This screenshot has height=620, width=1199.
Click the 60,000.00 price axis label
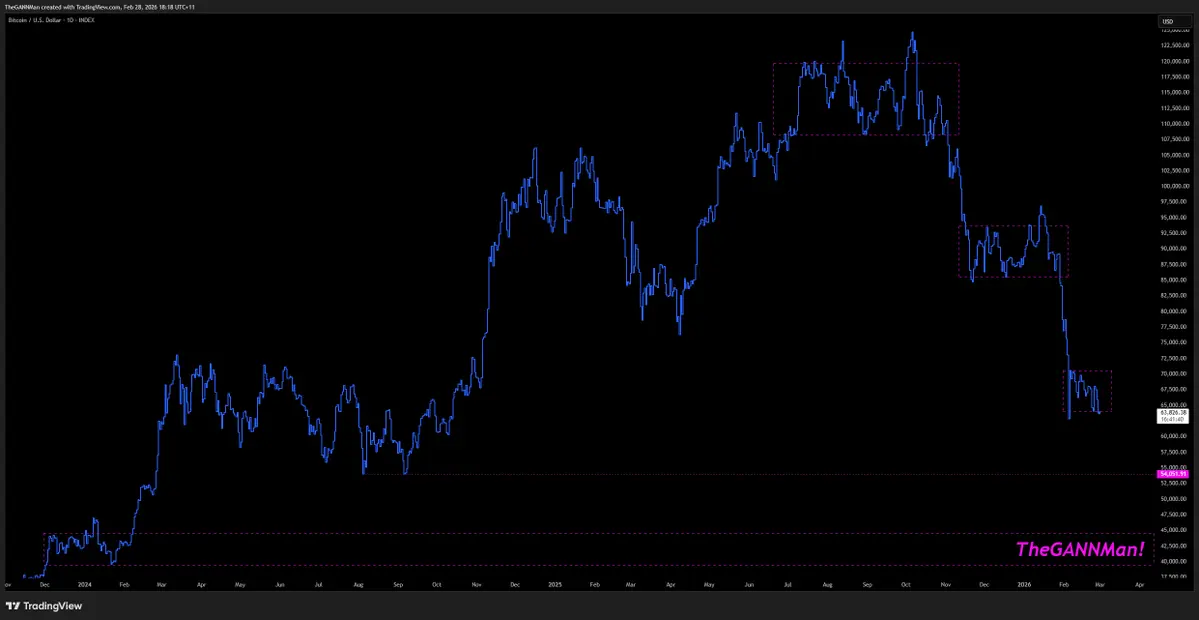(1173, 437)
